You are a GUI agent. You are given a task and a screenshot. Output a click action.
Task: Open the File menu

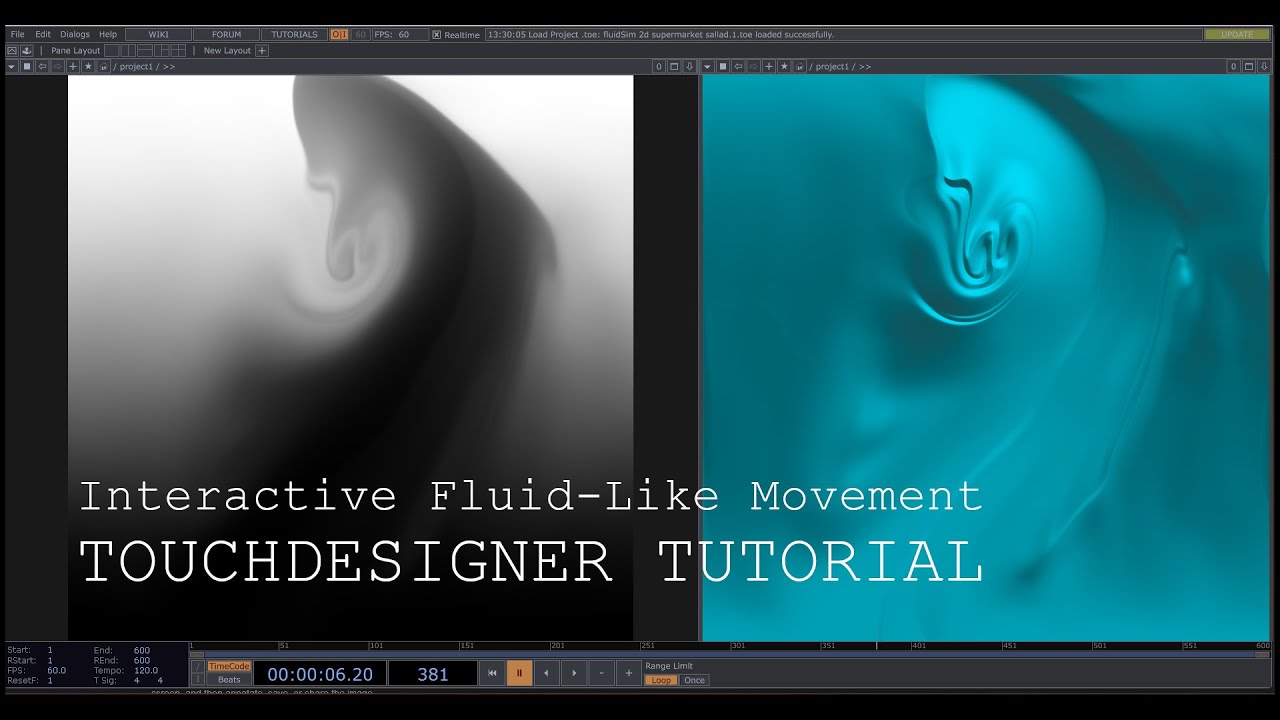click(17, 34)
